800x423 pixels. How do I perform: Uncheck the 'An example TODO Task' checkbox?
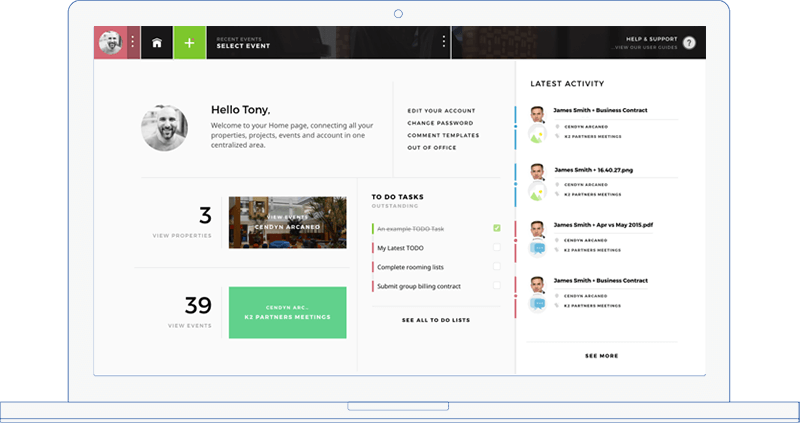tap(497, 228)
